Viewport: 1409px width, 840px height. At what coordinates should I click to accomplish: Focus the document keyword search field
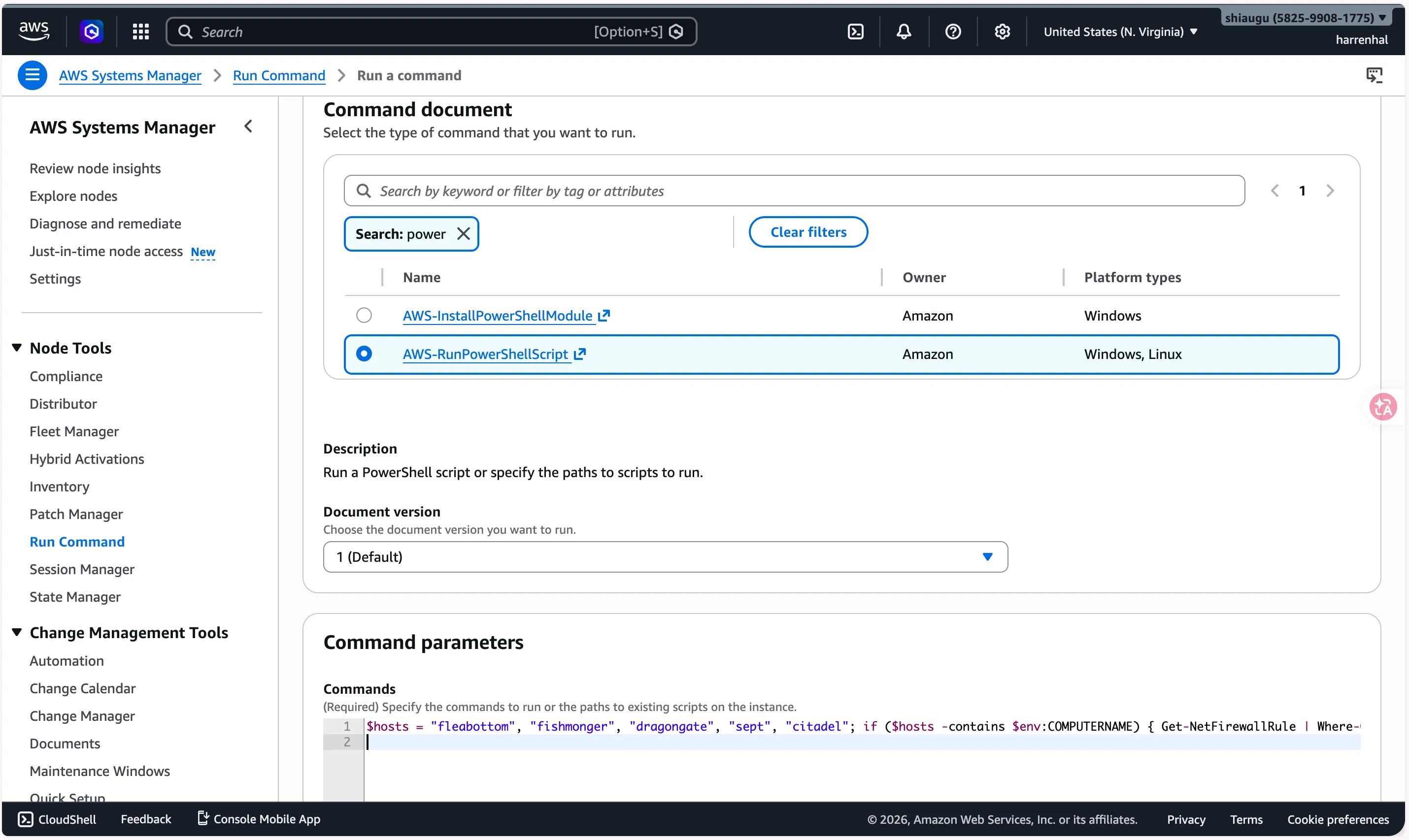coord(794,191)
